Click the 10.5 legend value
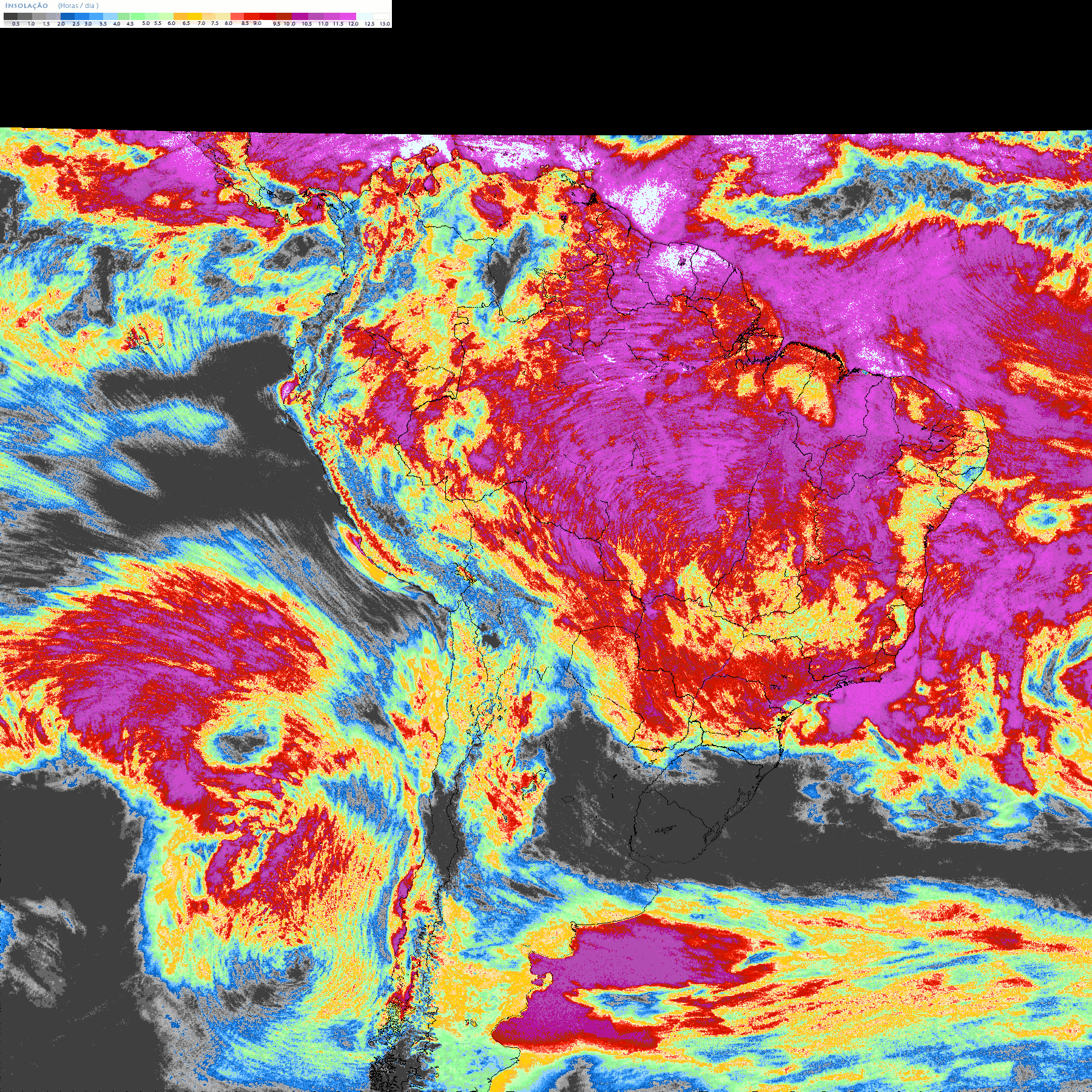The width and height of the screenshot is (1092, 1092). (x=307, y=24)
